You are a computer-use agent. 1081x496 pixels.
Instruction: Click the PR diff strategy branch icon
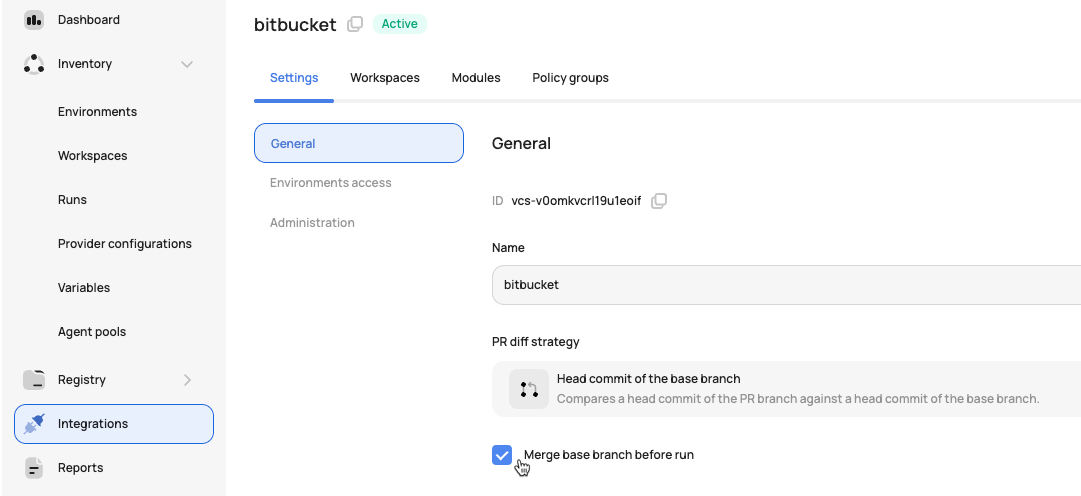click(529, 389)
